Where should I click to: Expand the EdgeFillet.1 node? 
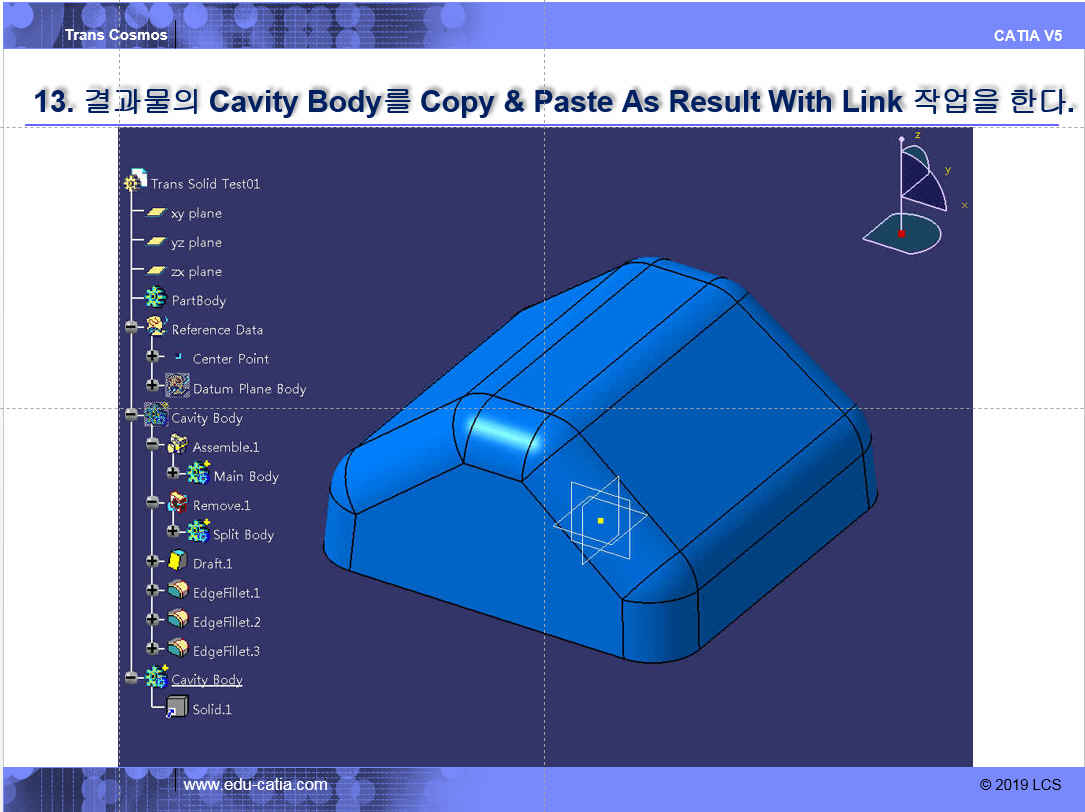pyautogui.click(x=153, y=590)
